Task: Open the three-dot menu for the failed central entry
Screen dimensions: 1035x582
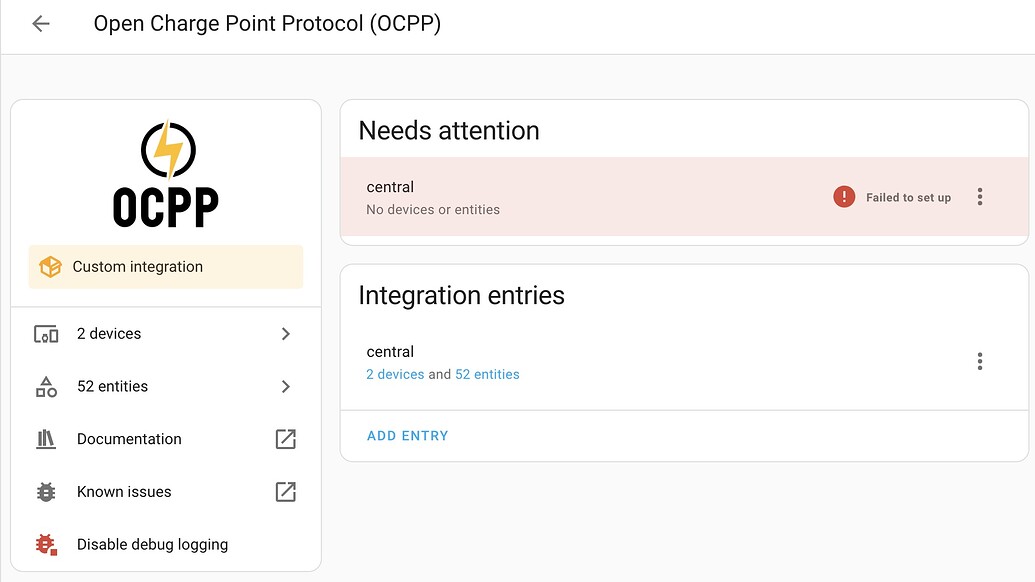Action: 980,196
